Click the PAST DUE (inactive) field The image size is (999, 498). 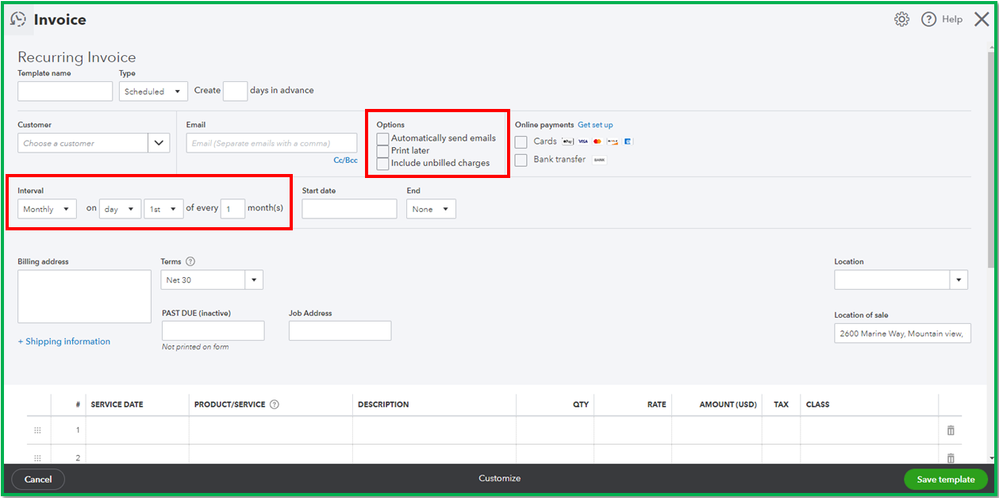(213, 331)
